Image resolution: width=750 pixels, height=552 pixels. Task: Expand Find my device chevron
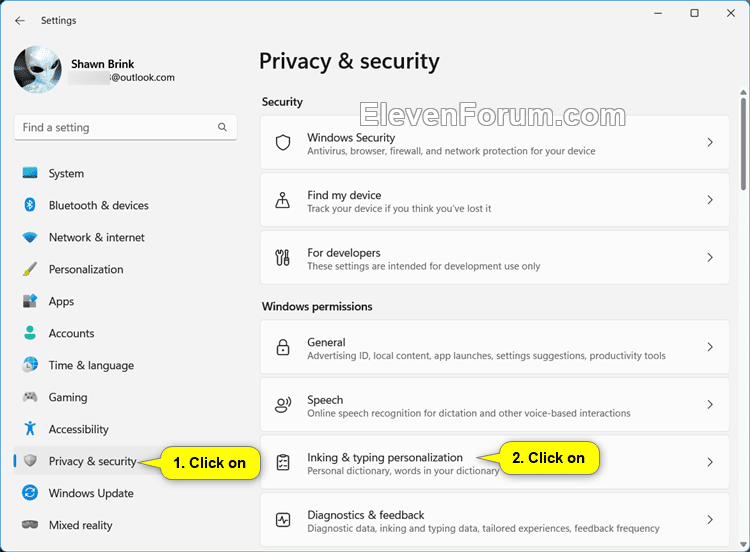pyautogui.click(x=710, y=200)
